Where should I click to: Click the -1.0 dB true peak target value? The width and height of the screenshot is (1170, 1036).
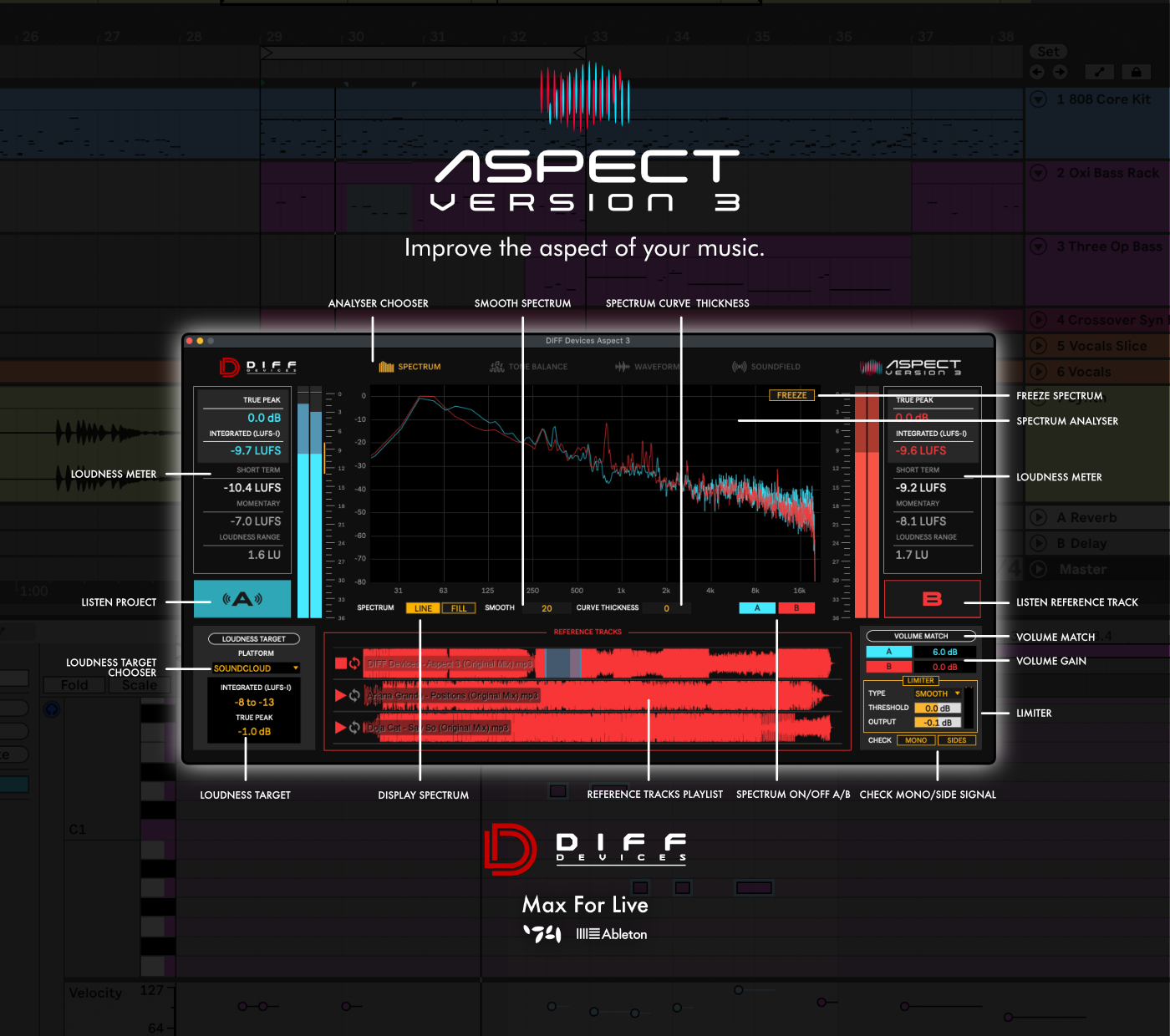point(254,732)
